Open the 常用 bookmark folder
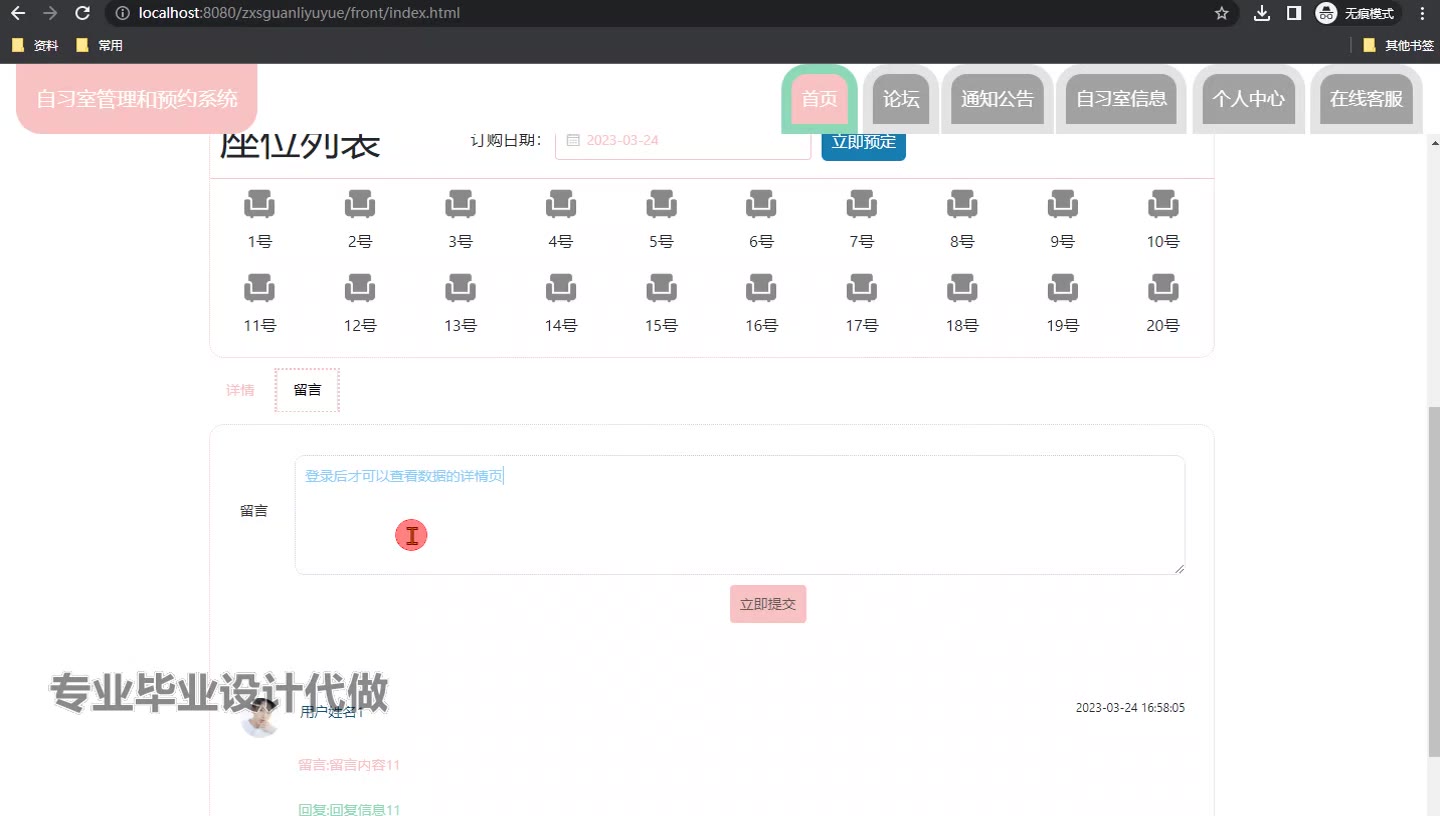 point(99,45)
